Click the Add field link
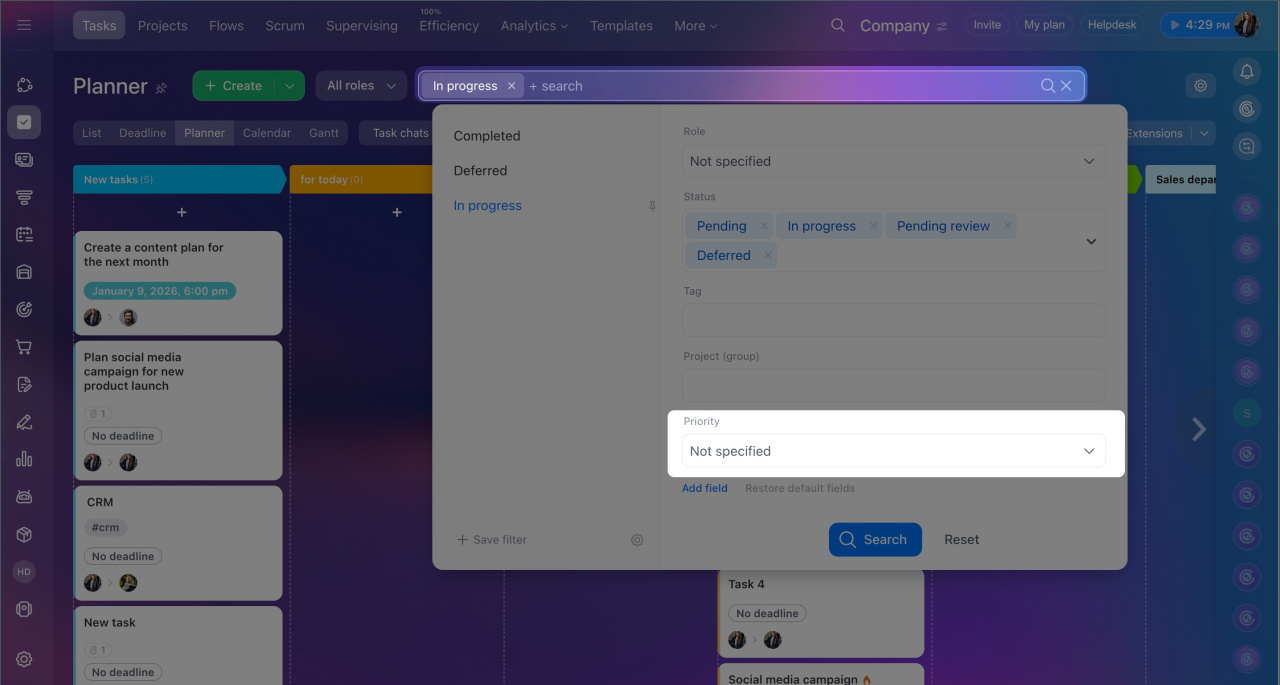This screenshot has width=1280, height=685. click(704, 488)
